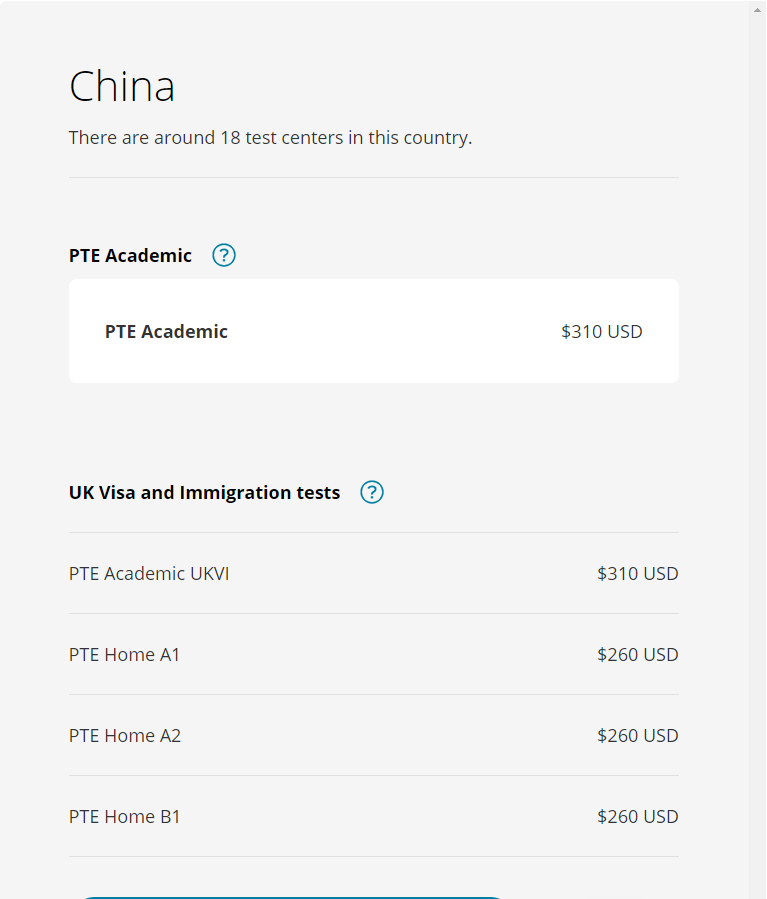This screenshot has width=767, height=899.
Task: Pick the PTE Home B1 test row
Action: 374,816
